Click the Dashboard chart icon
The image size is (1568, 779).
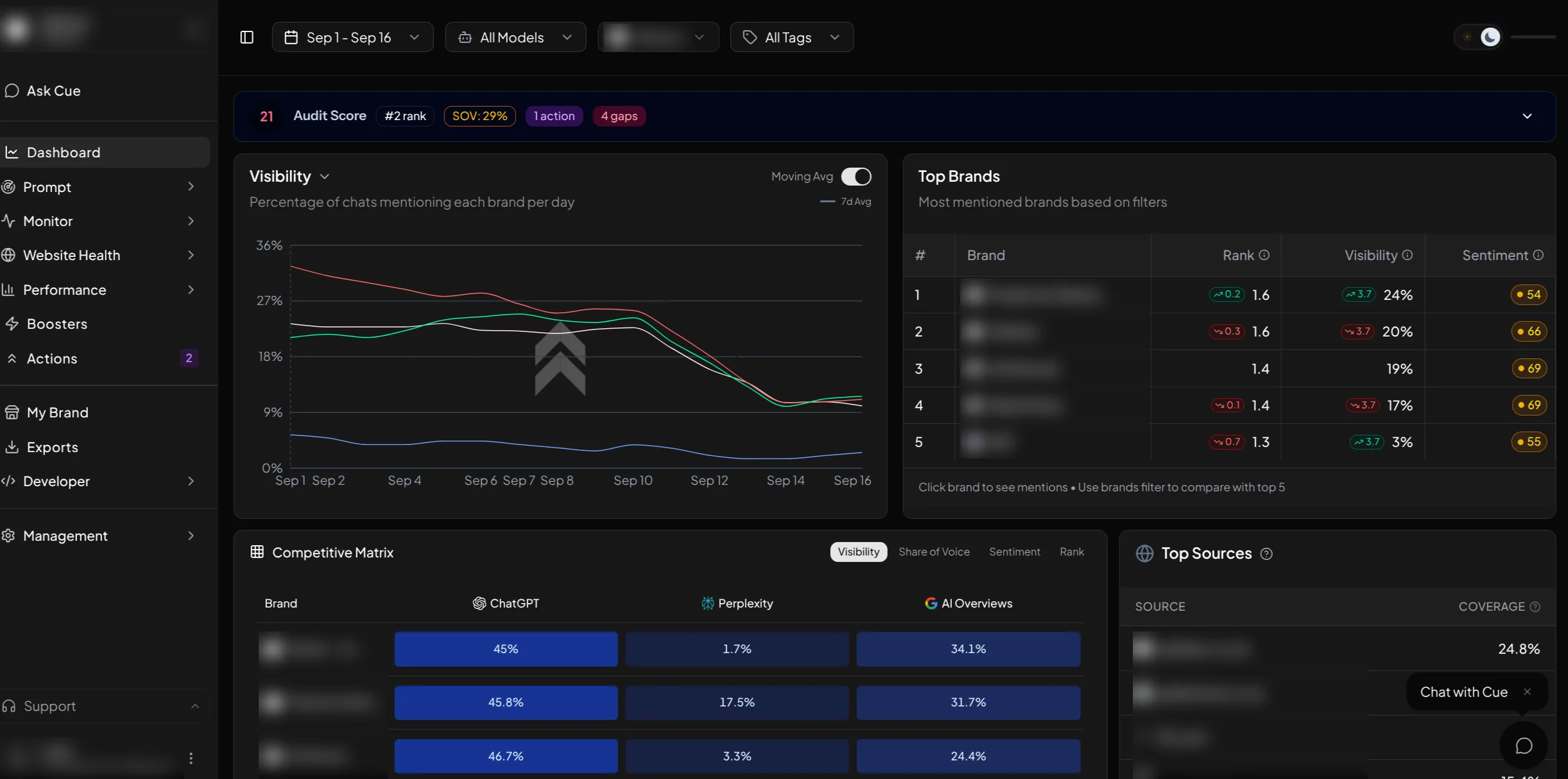tap(12, 152)
